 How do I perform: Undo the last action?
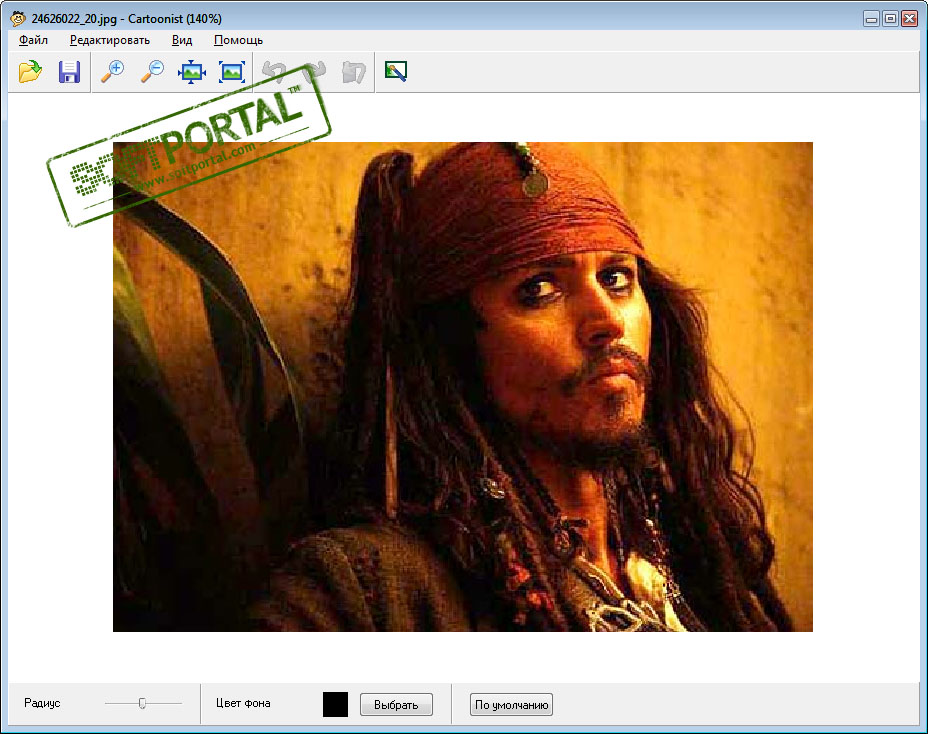274,72
